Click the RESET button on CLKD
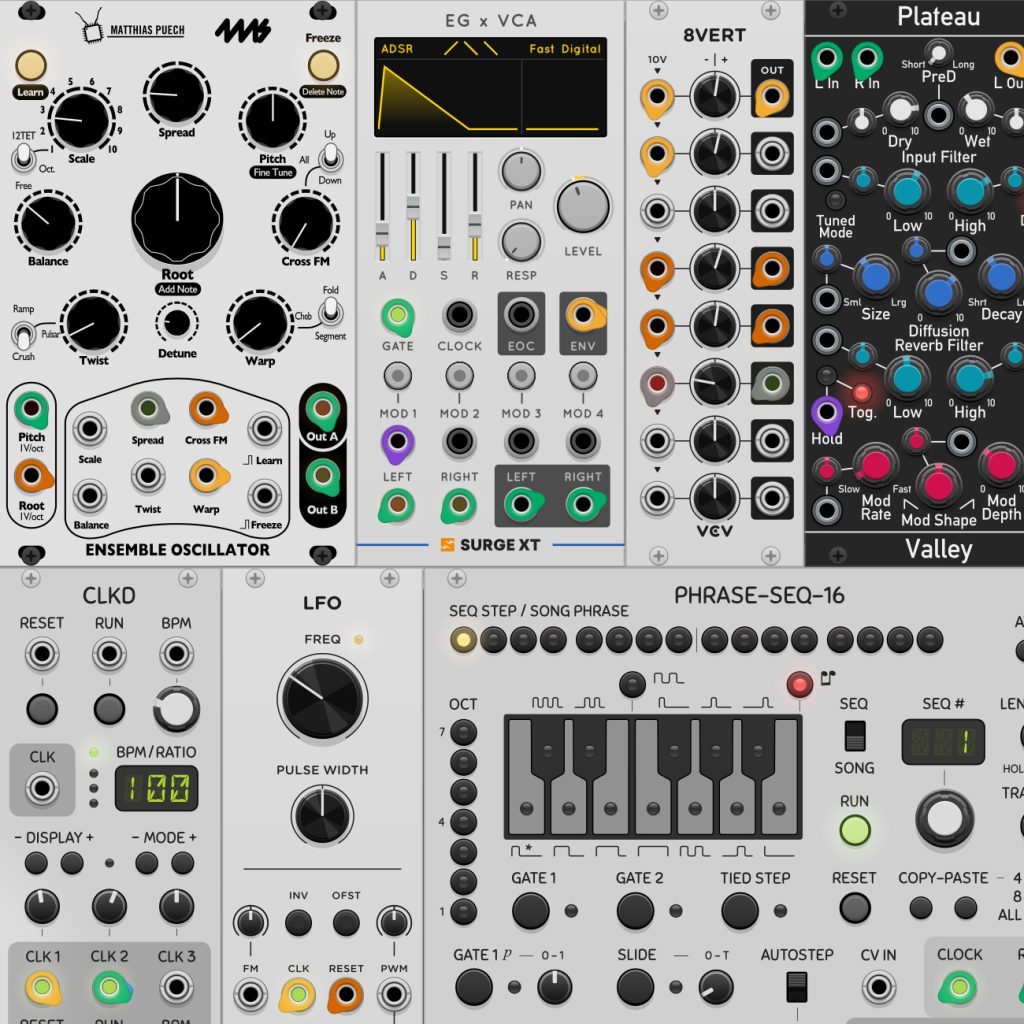Image resolution: width=1024 pixels, height=1024 pixels. (42, 709)
